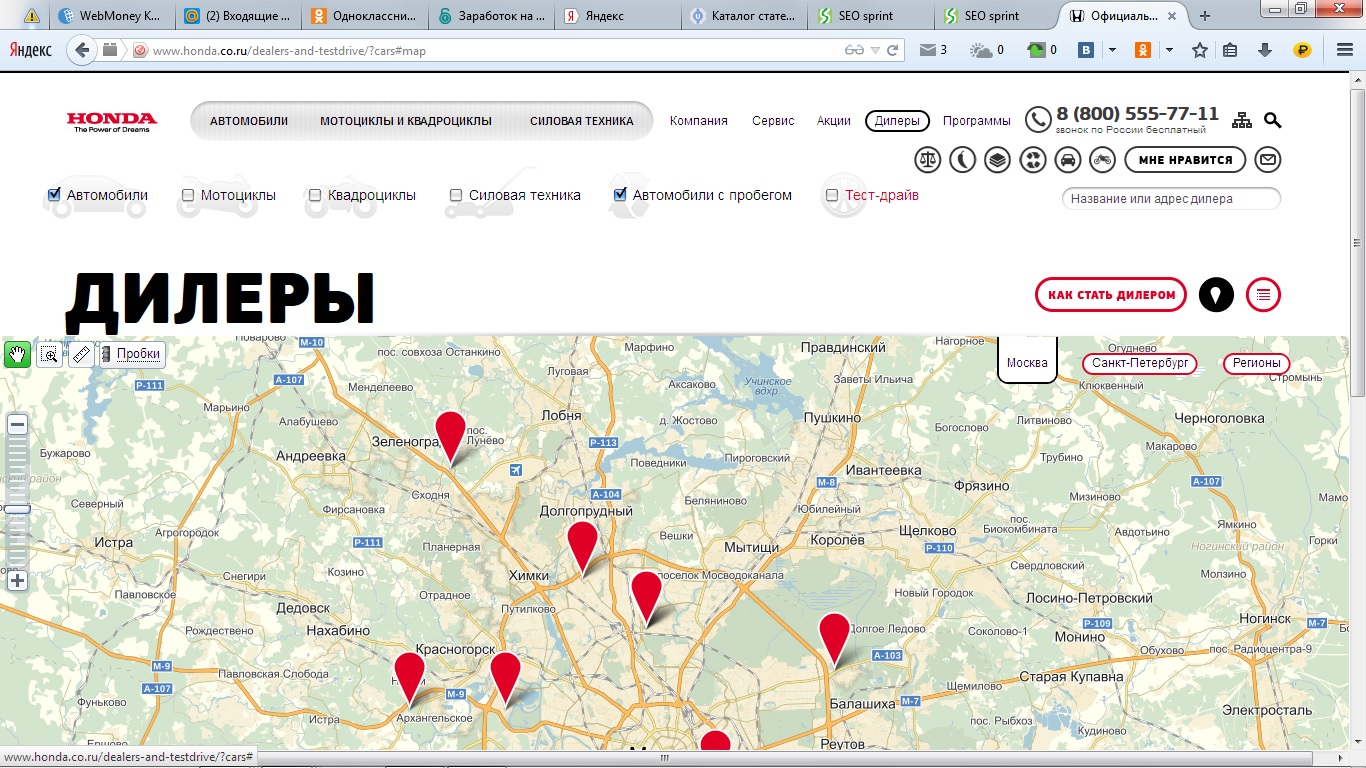Select the Москва region tab

click(1027, 362)
